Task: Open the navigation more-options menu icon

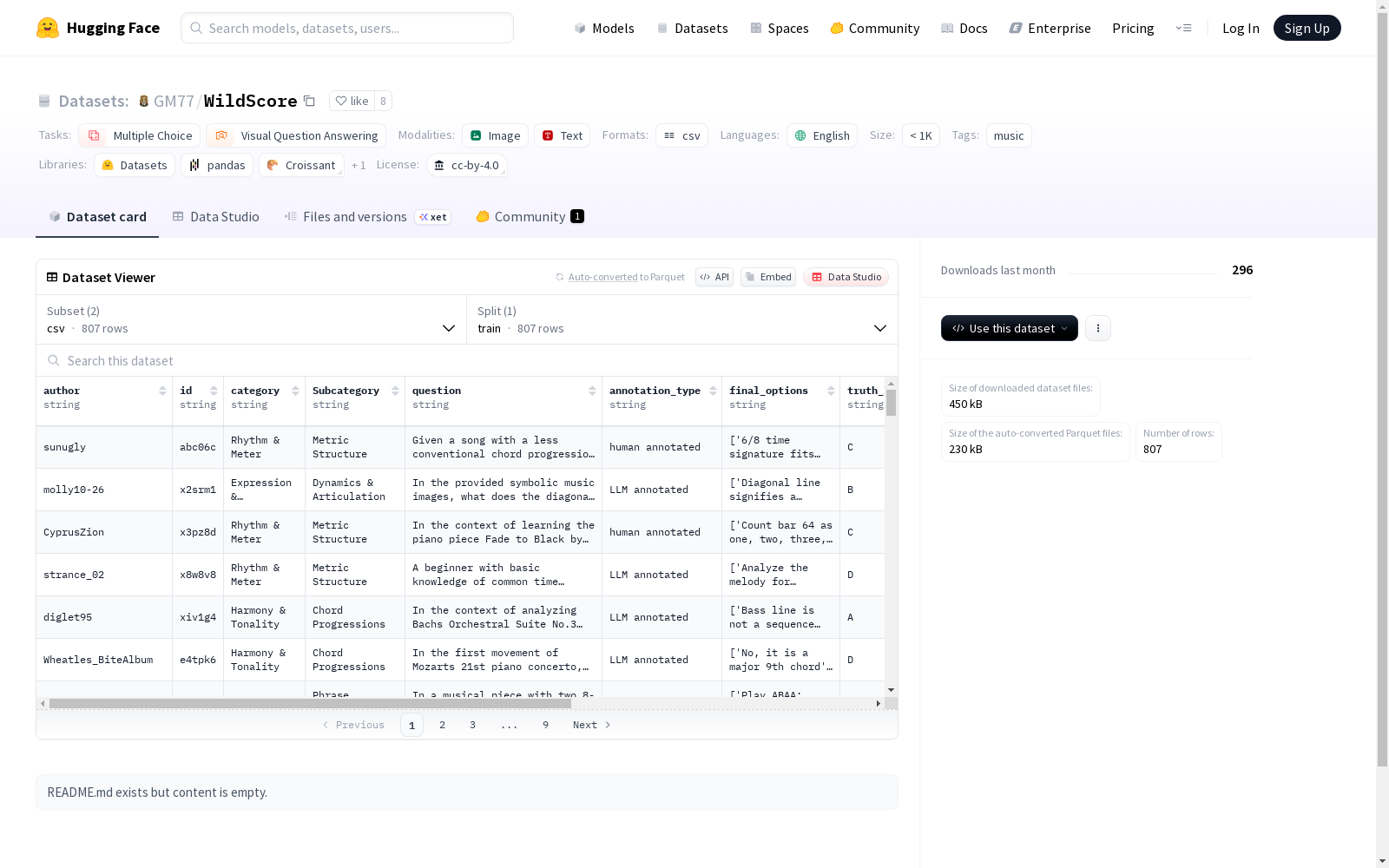Action: coord(1183,28)
